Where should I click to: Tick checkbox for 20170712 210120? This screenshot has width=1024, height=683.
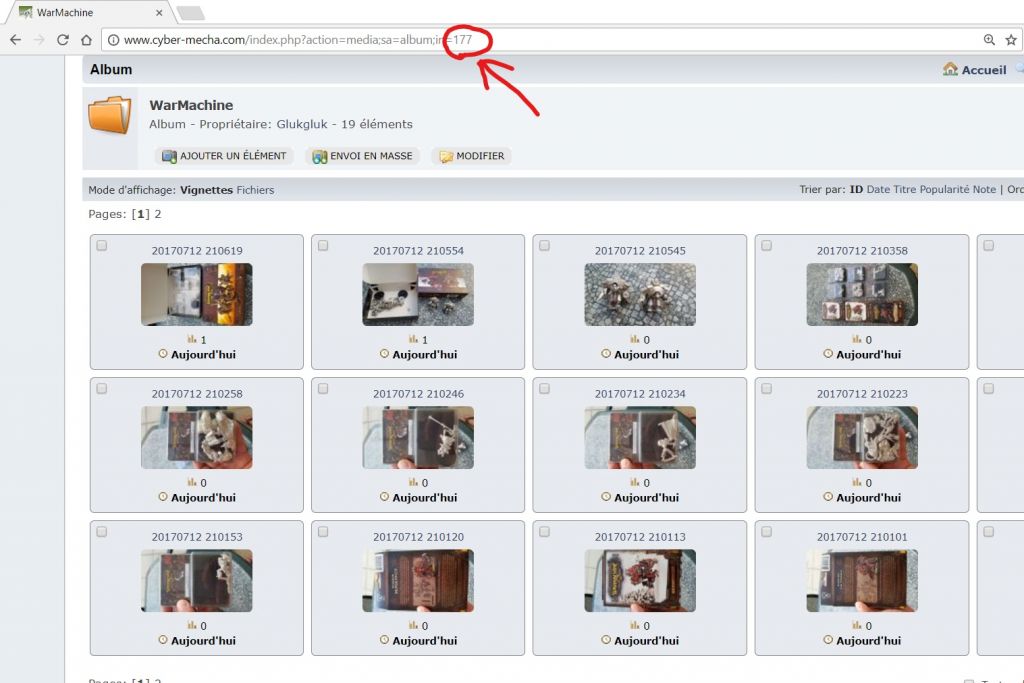(323, 532)
